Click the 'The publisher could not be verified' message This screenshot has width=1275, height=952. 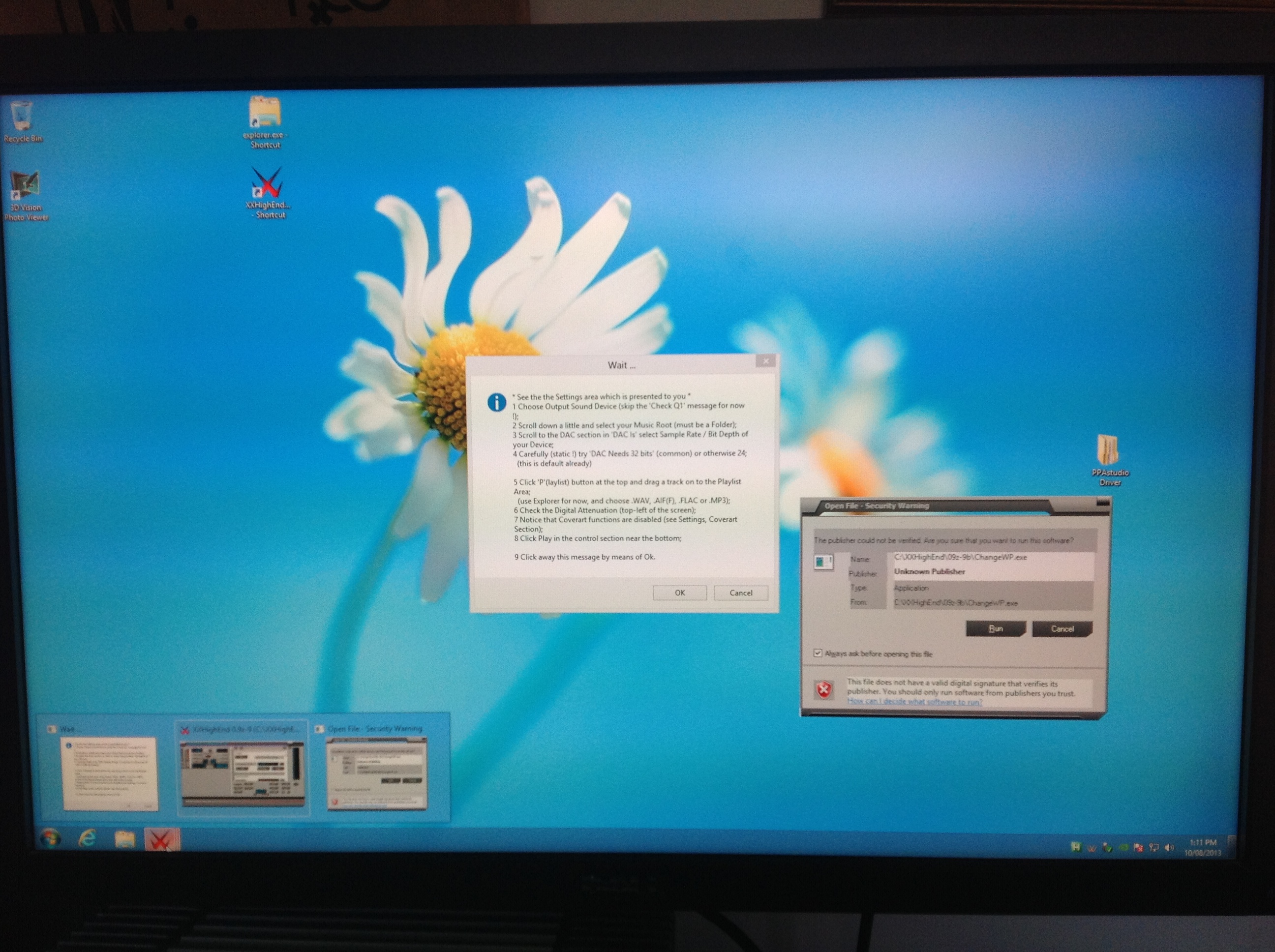click(x=943, y=540)
